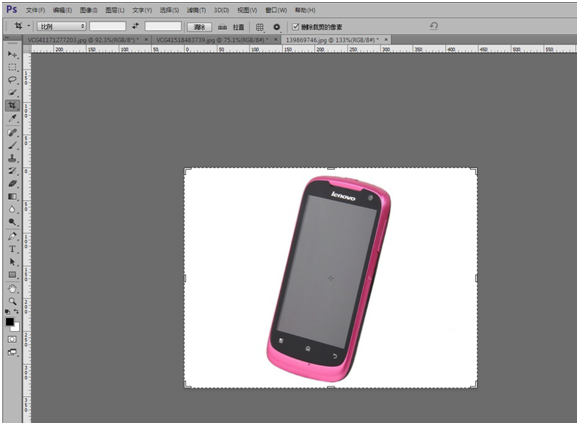Select the Crop tool in toolbox
This screenshot has width=579, height=425.
(x=13, y=106)
